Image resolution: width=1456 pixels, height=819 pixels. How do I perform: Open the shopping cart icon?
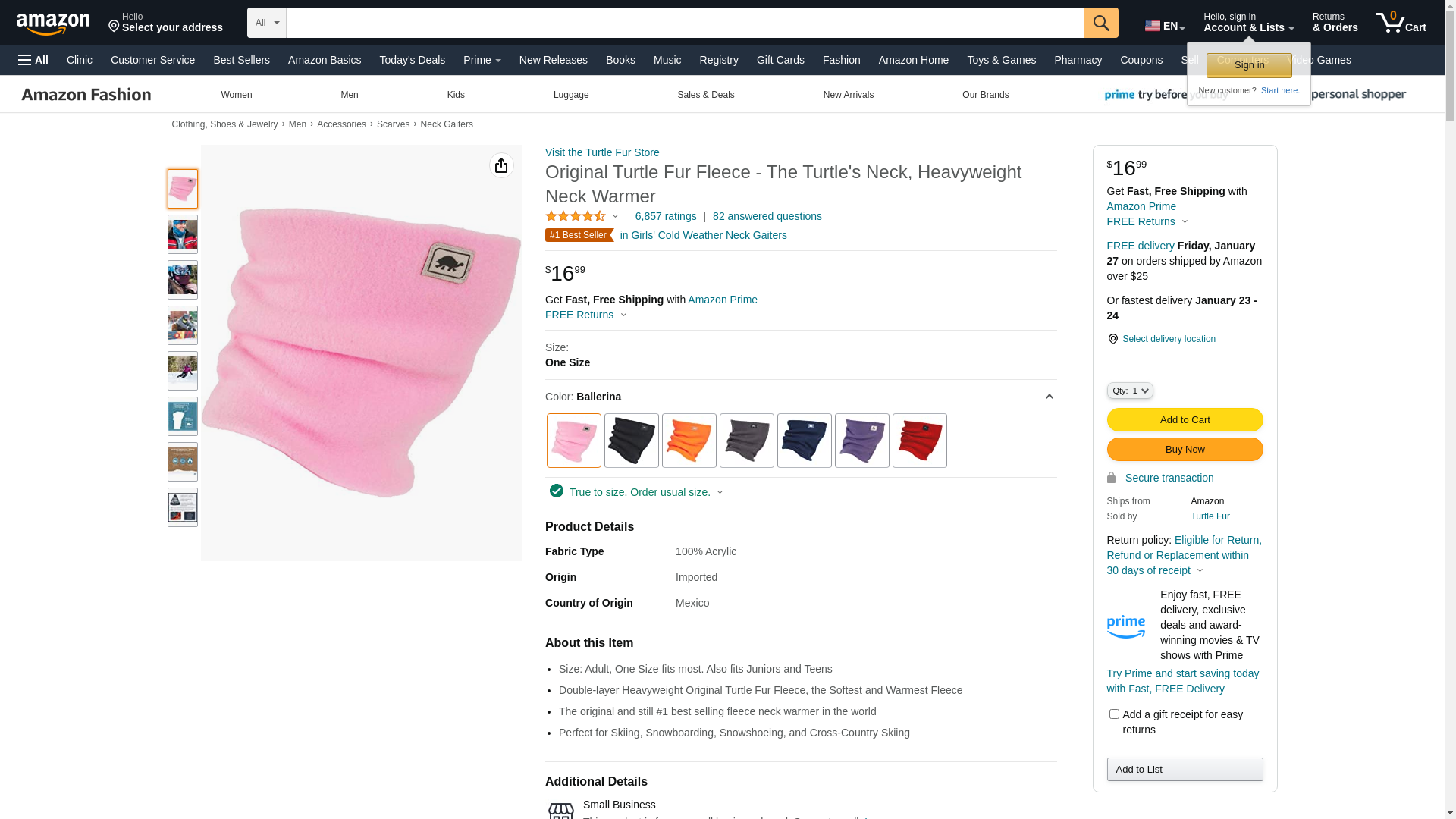tap(1401, 23)
